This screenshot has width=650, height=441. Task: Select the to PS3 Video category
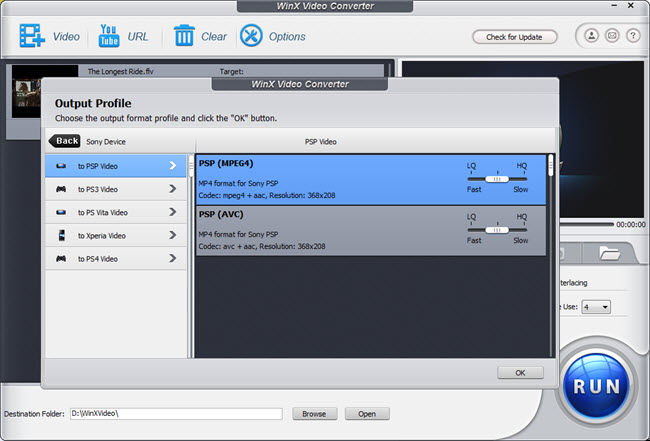(116, 189)
